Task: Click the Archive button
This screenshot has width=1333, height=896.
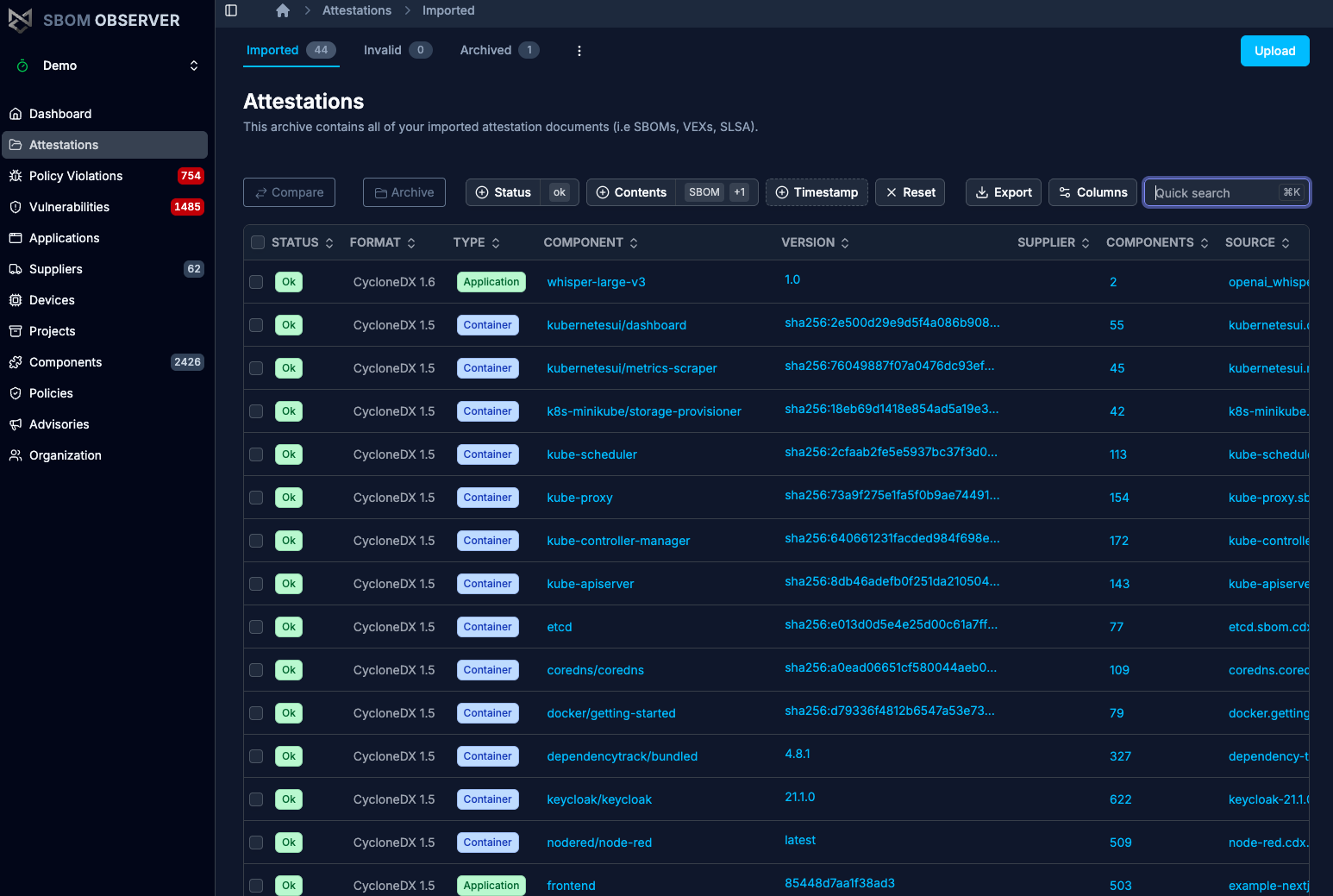Action: (x=404, y=192)
